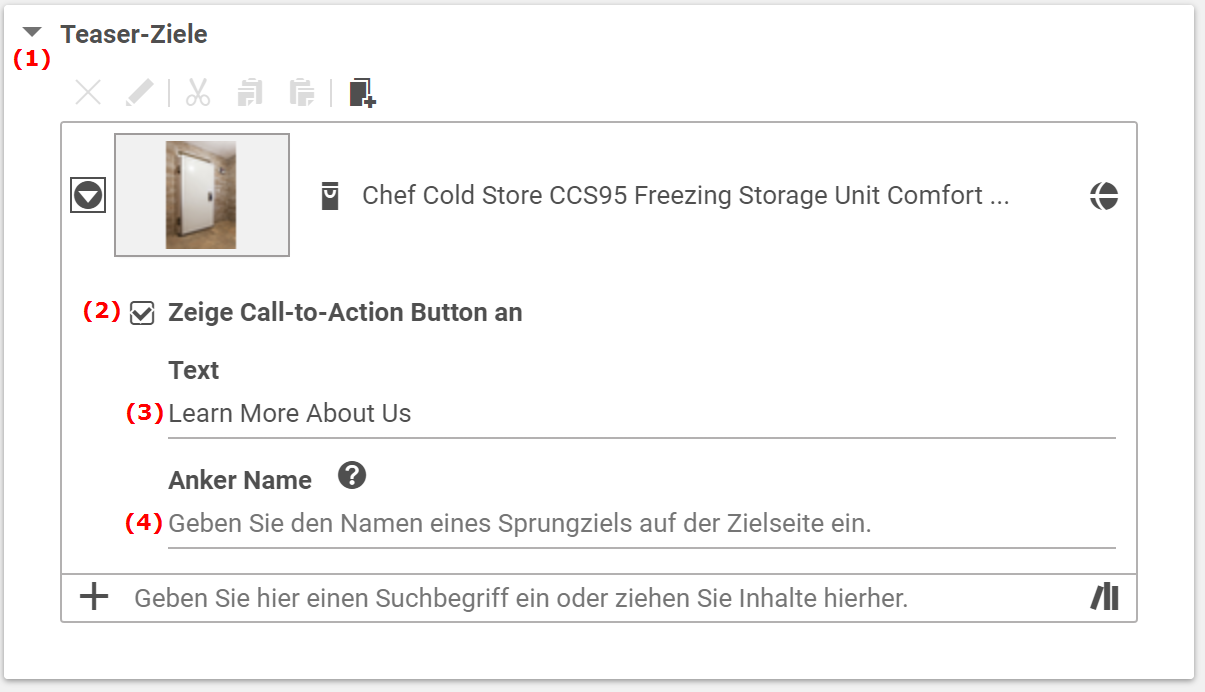Select the pencil edit icon in the toolbar
This screenshot has width=1205, height=692.
pyautogui.click(x=140, y=93)
